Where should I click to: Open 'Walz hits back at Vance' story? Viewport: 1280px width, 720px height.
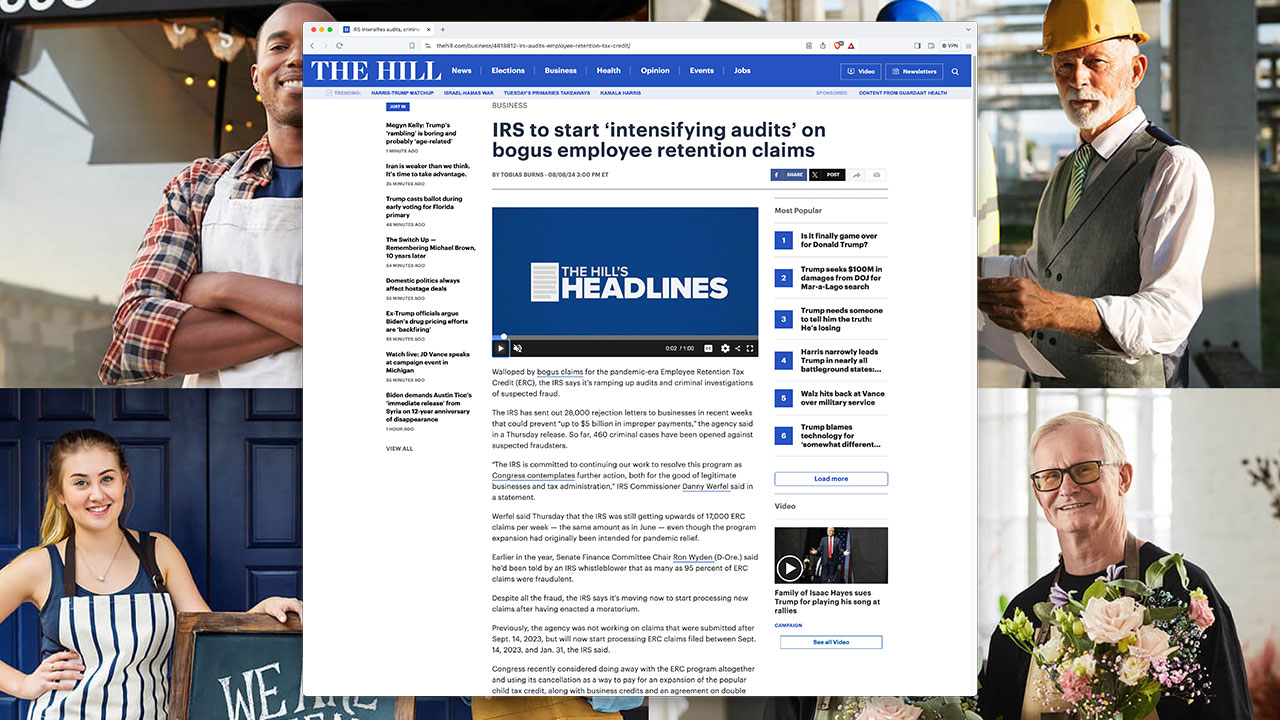pos(842,398)
